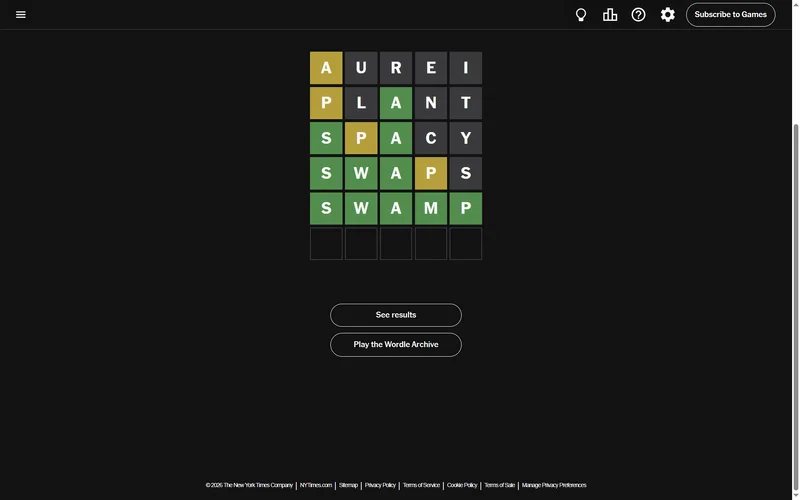Click the gray C tile in SPACY row
The width and height of the screenshot is (800, 500).
pos(431,138)
